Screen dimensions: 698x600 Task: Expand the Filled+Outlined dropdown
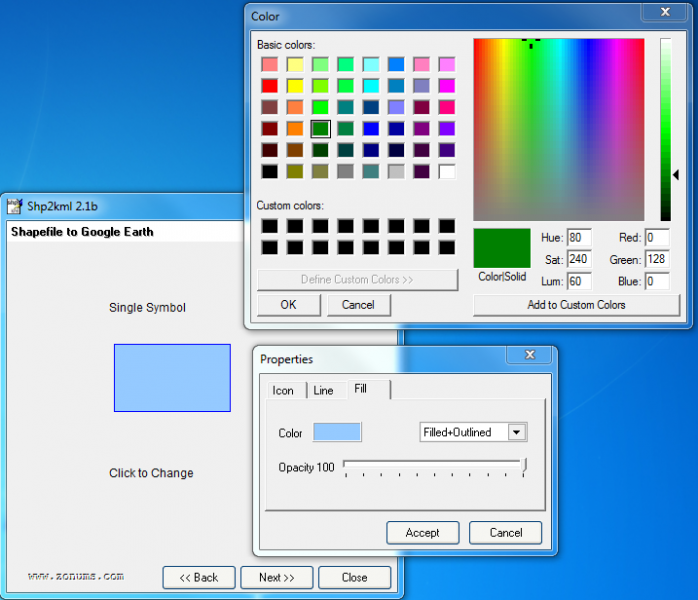point(517,432)
